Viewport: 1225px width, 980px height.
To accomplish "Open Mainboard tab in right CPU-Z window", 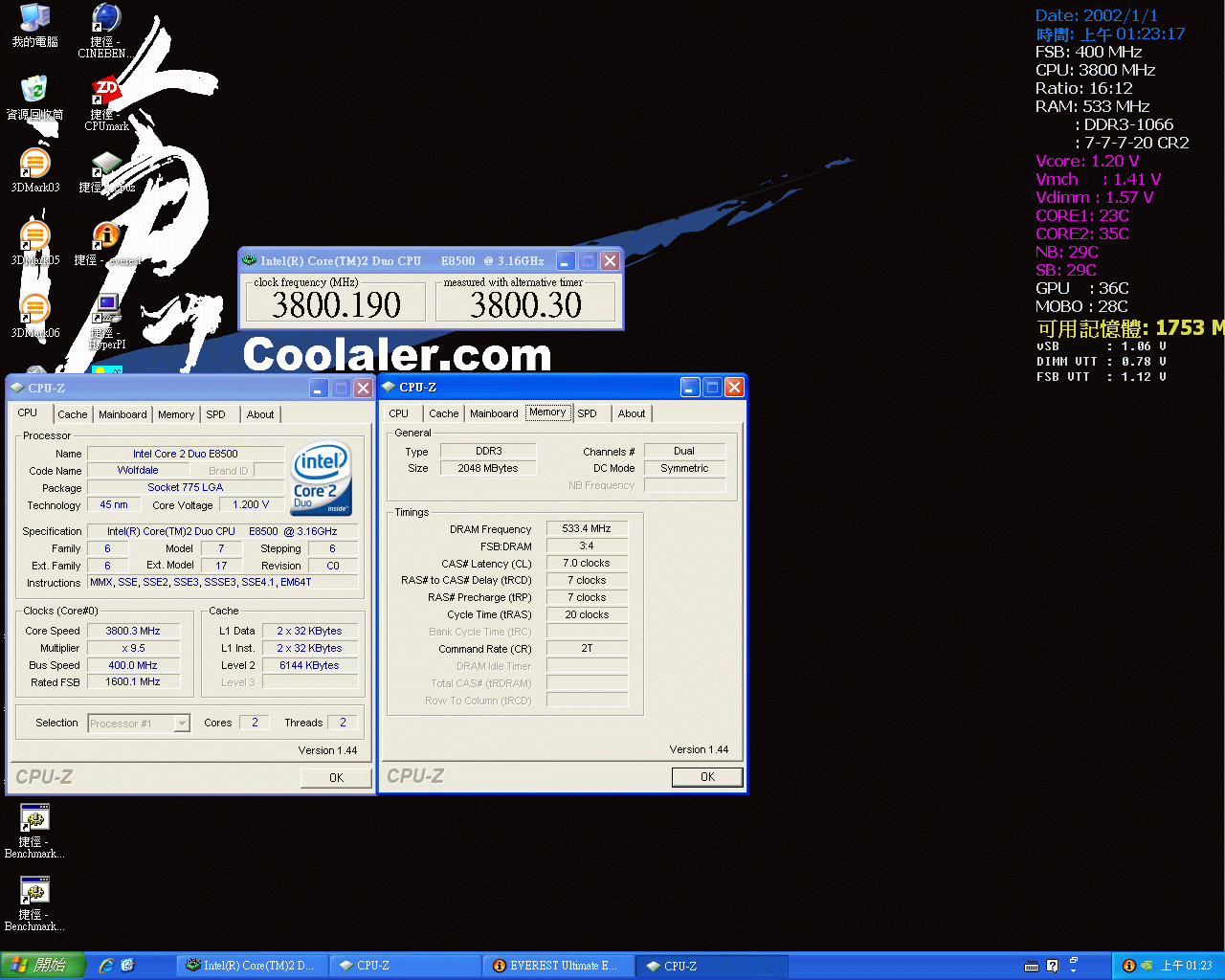I will click(x=494, y=413).
